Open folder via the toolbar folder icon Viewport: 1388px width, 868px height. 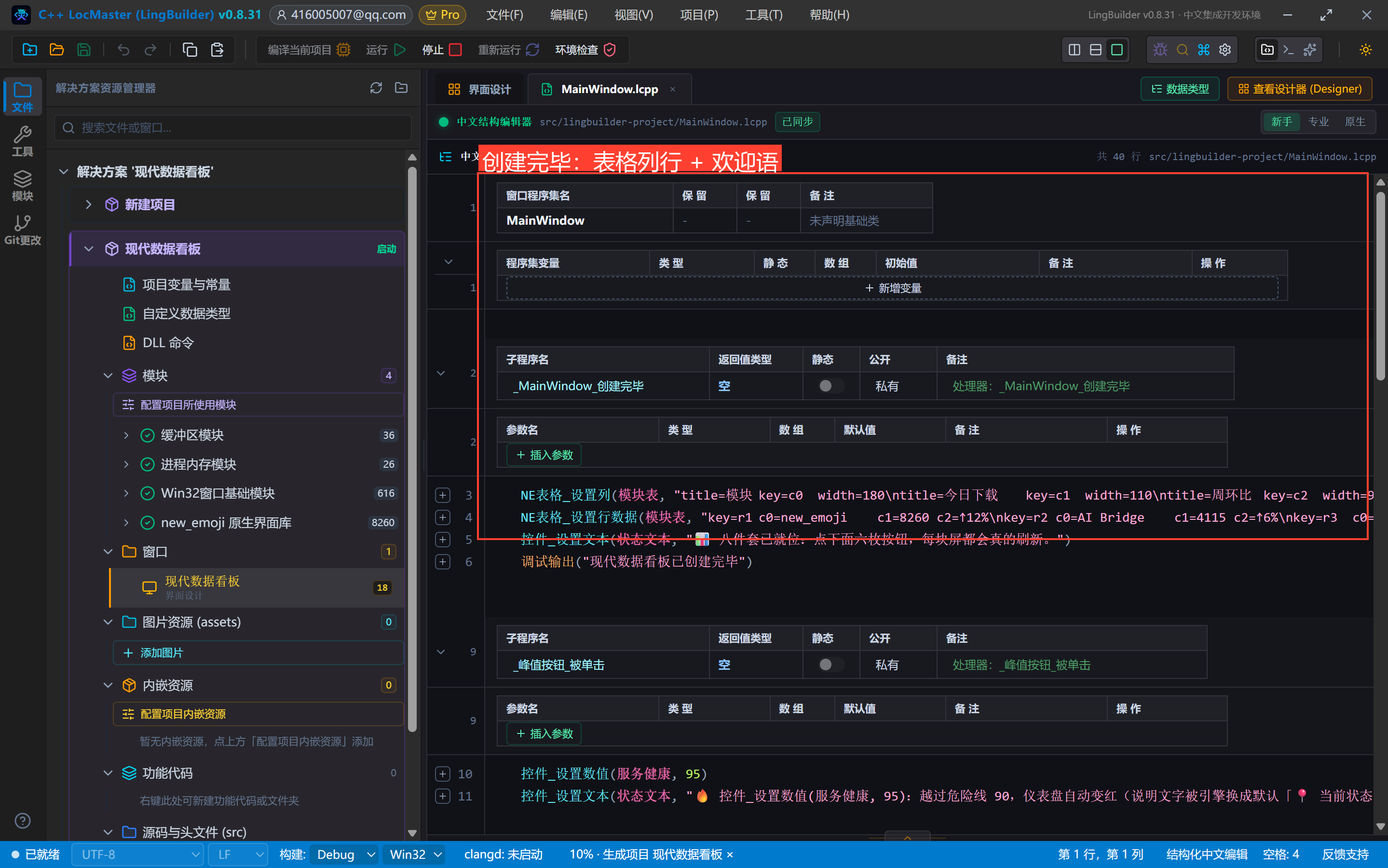pos(57,50)
